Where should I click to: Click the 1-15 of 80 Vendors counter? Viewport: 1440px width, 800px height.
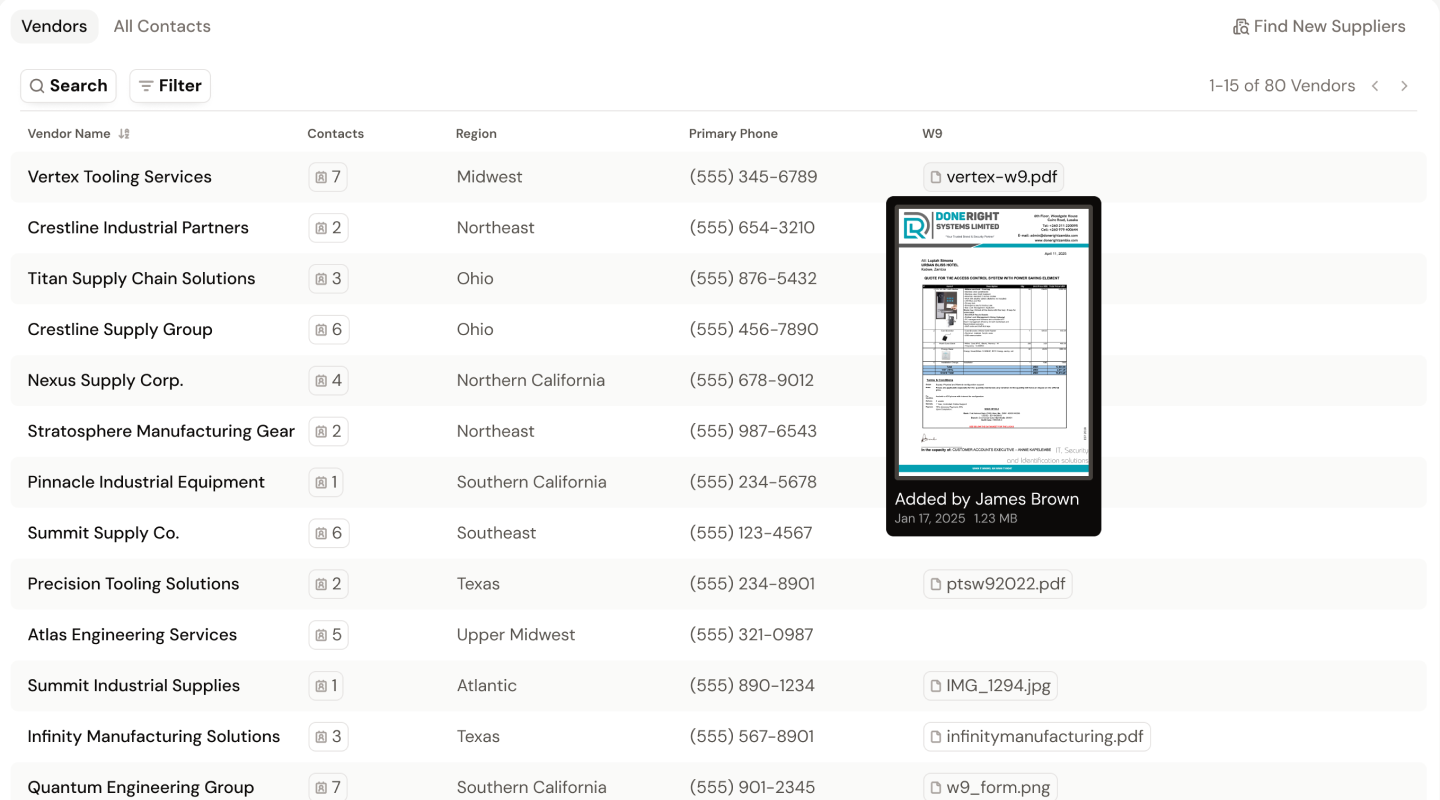click(x=1282, y=86)
